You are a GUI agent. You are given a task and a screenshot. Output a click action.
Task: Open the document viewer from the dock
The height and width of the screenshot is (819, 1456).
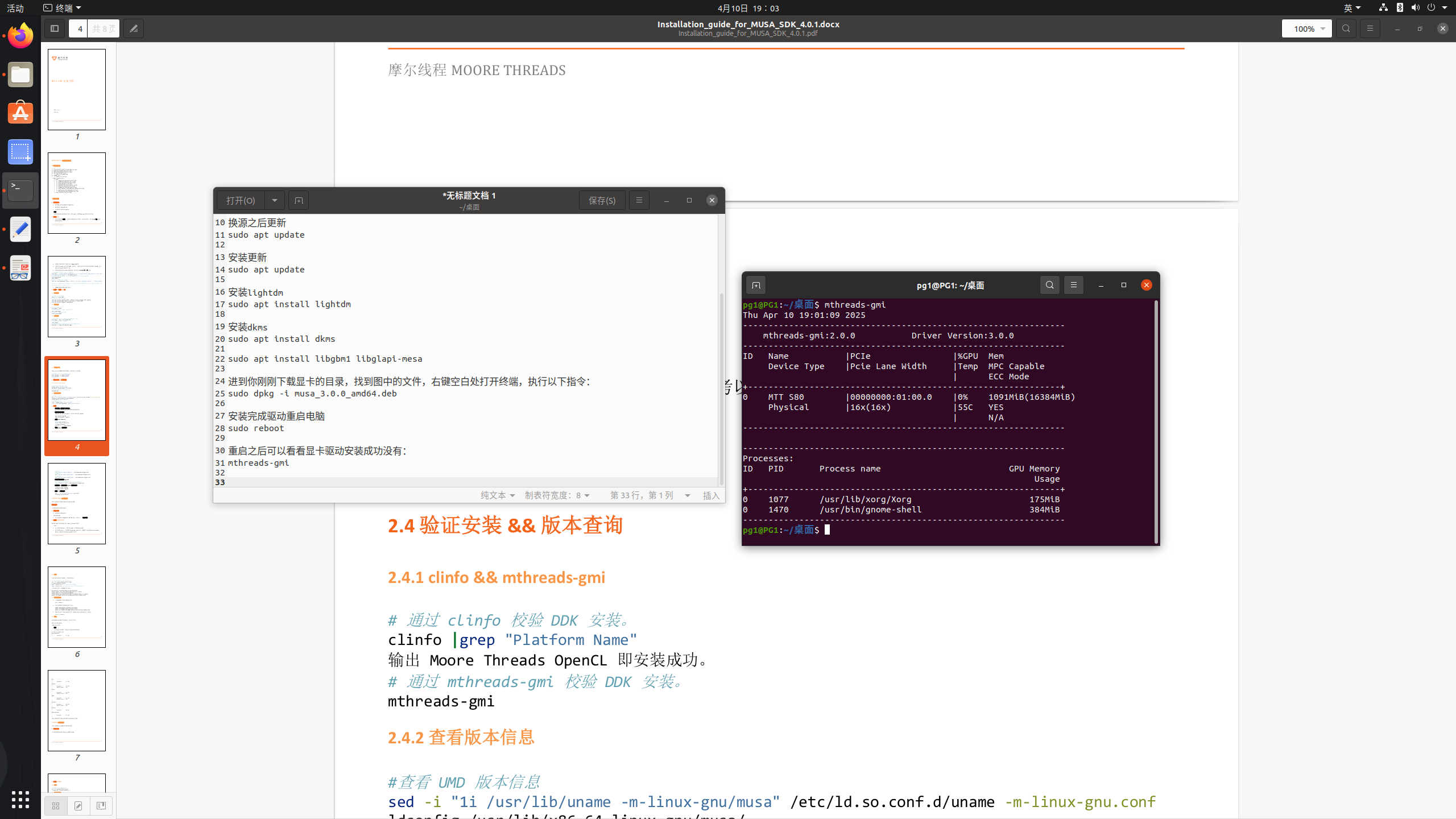20,268
